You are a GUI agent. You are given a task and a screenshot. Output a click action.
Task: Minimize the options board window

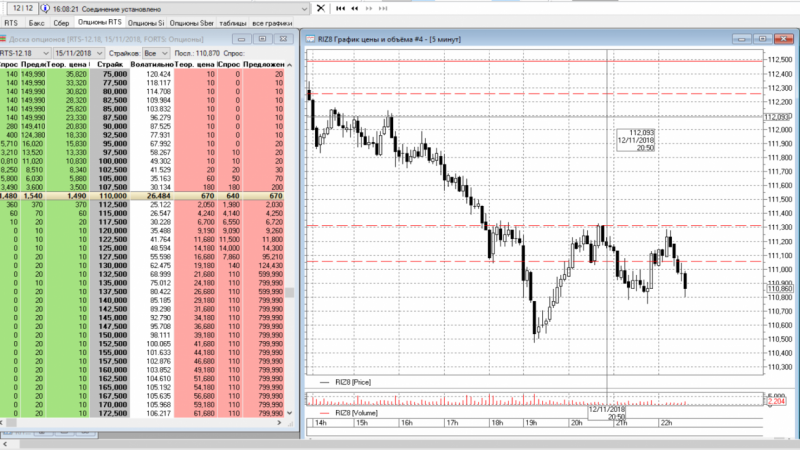241,39
